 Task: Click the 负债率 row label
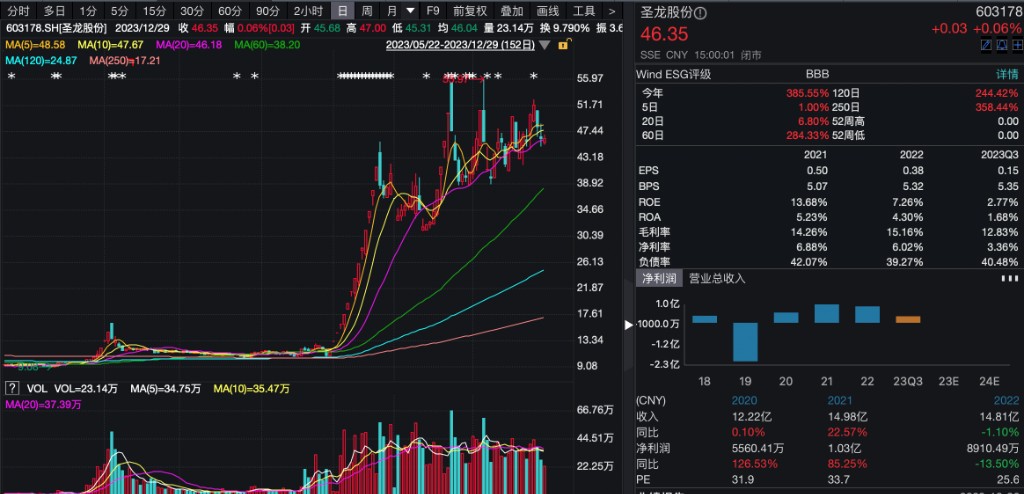point(654,262)
